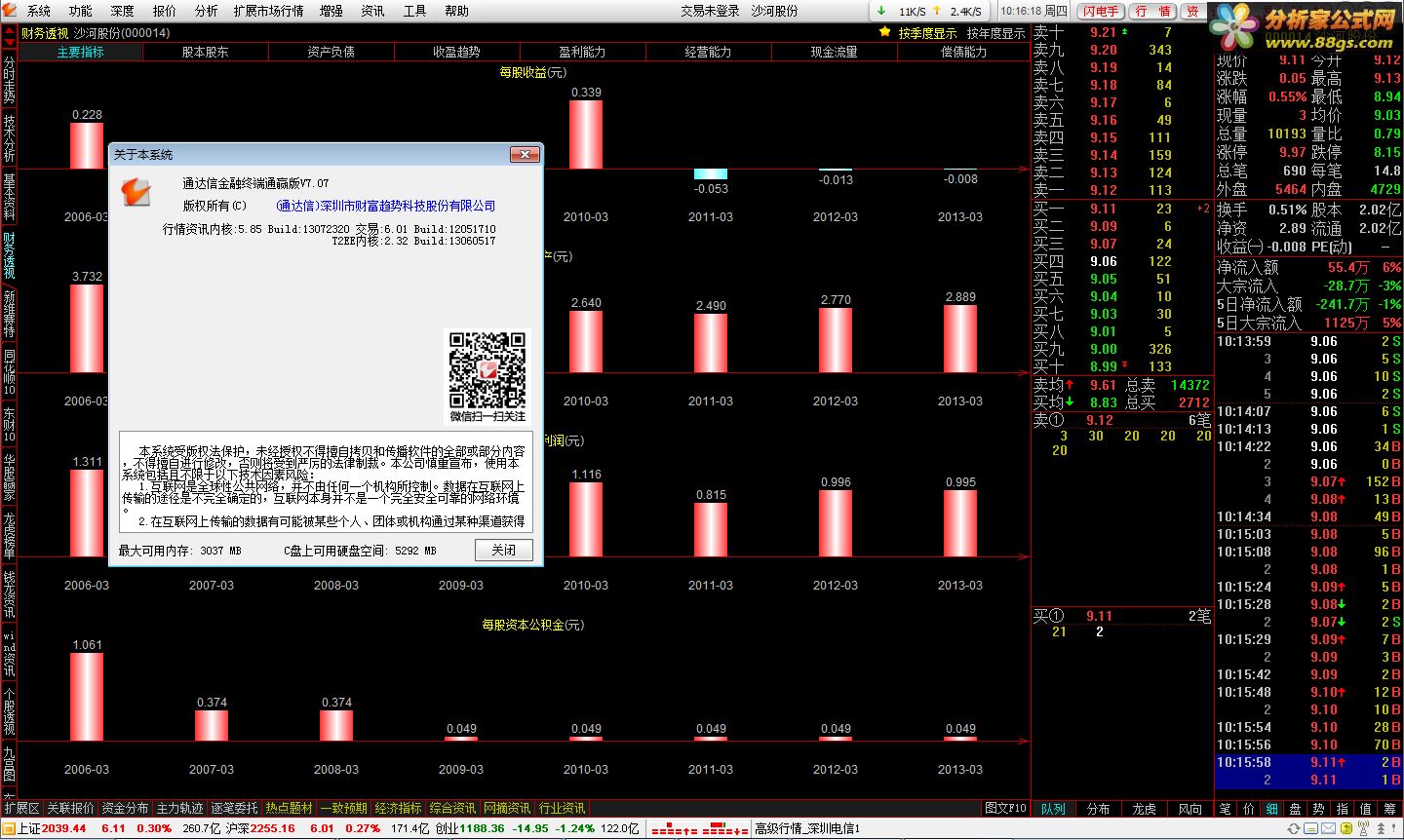
Task: Open 技术分析 in the left sidebar
Action: pos(9,139)
